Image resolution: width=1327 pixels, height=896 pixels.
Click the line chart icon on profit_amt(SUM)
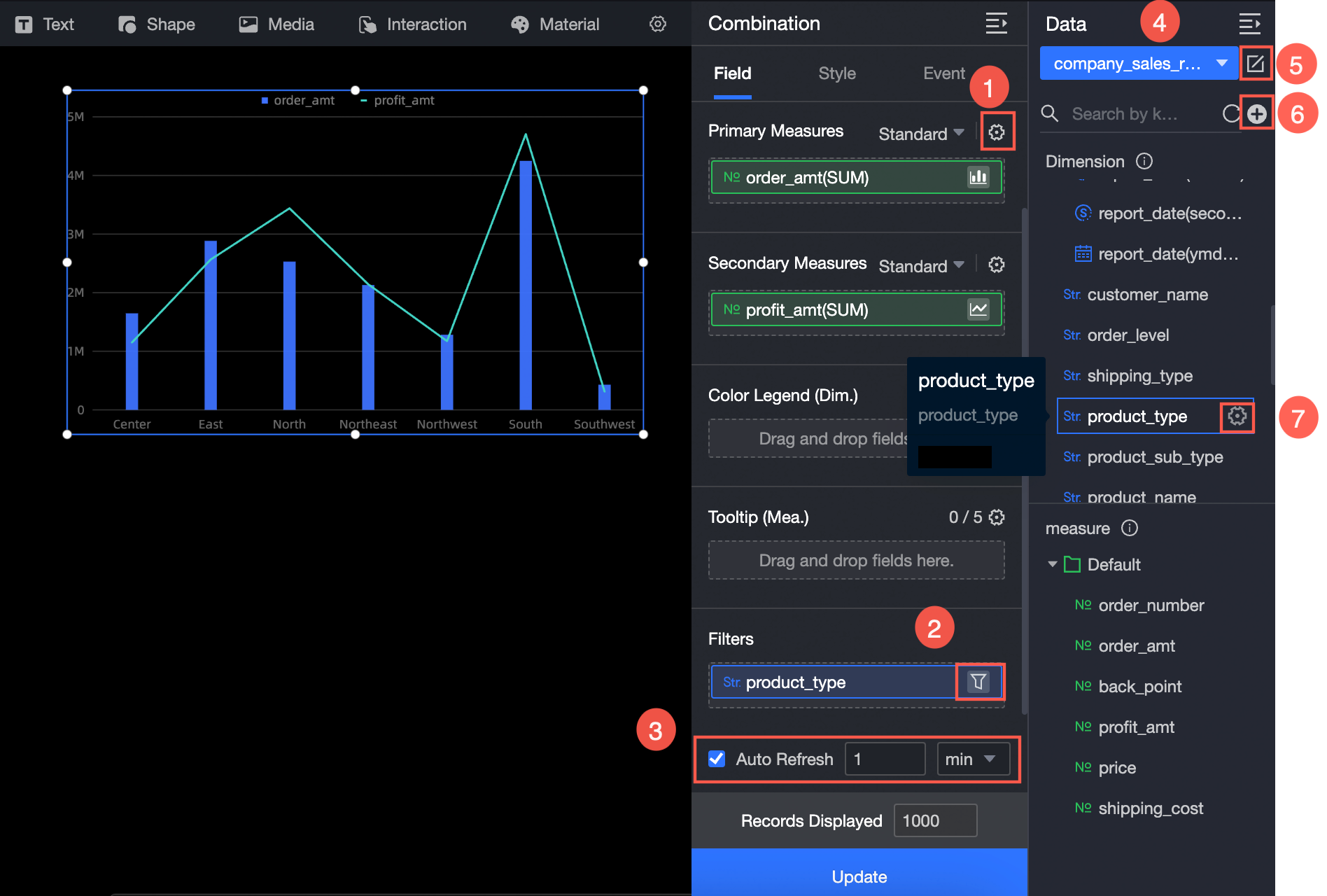pos(978,309)
